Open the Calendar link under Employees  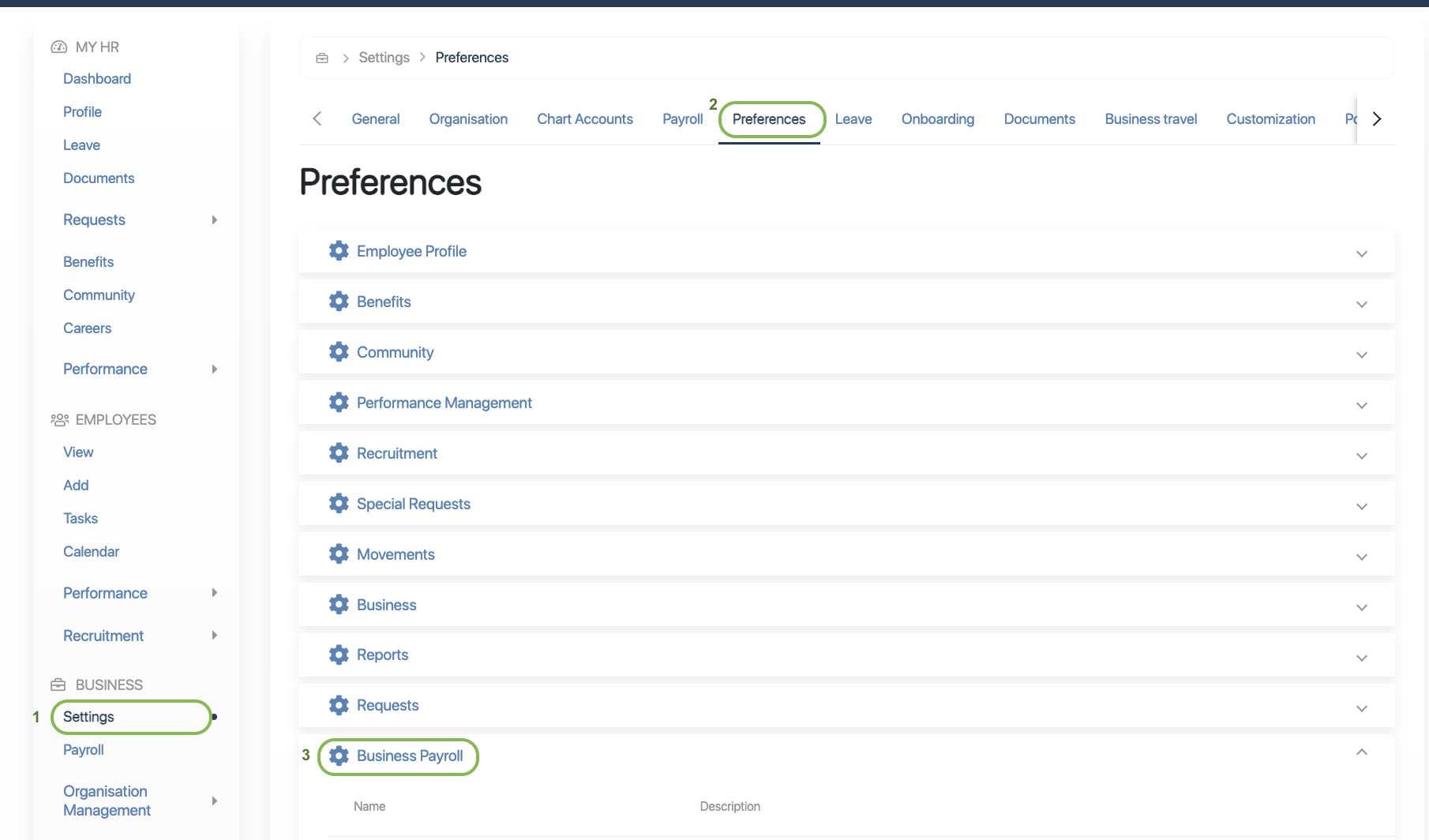(x=91, y=552)
